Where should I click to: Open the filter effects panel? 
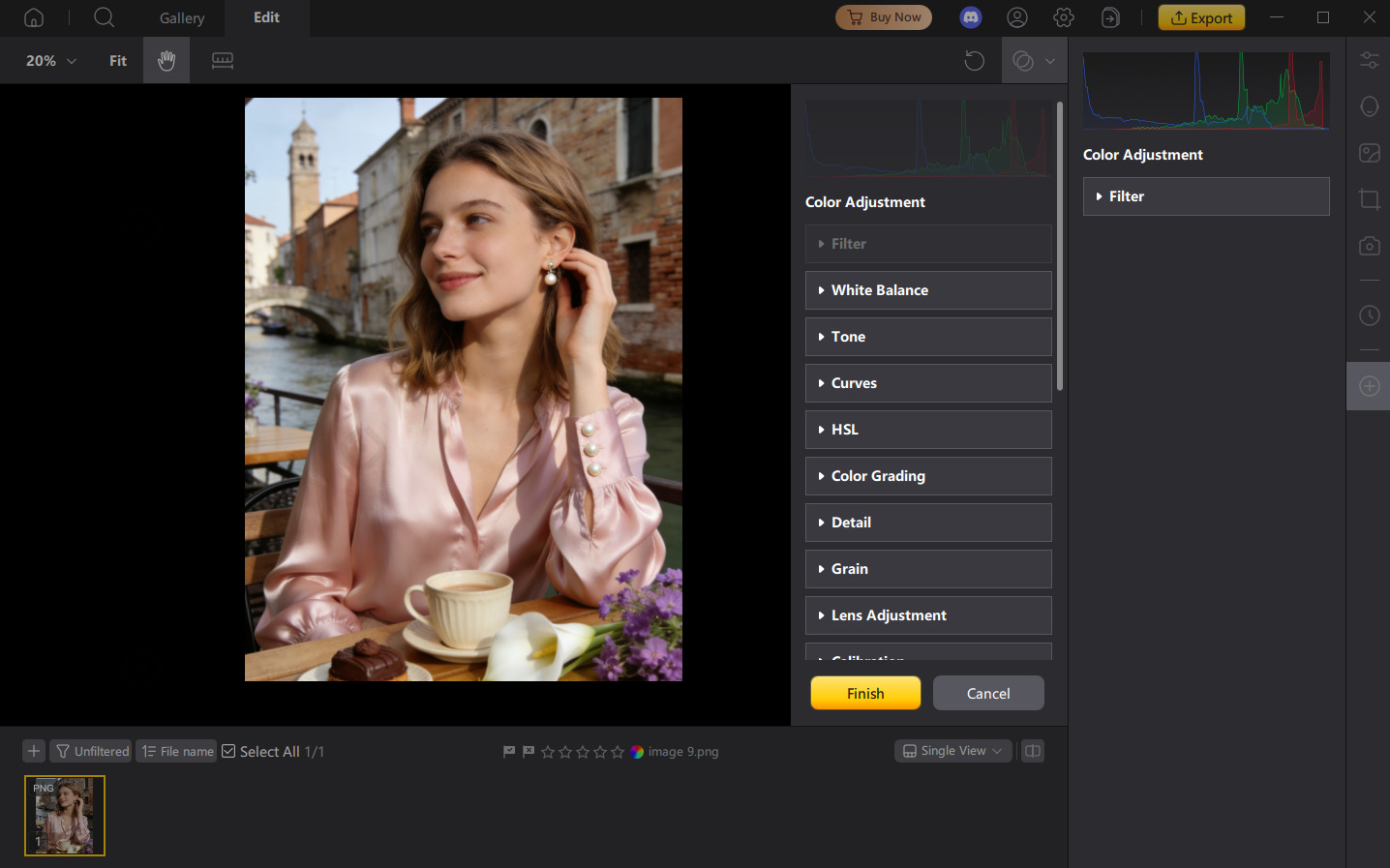(x=1369, y=153)
